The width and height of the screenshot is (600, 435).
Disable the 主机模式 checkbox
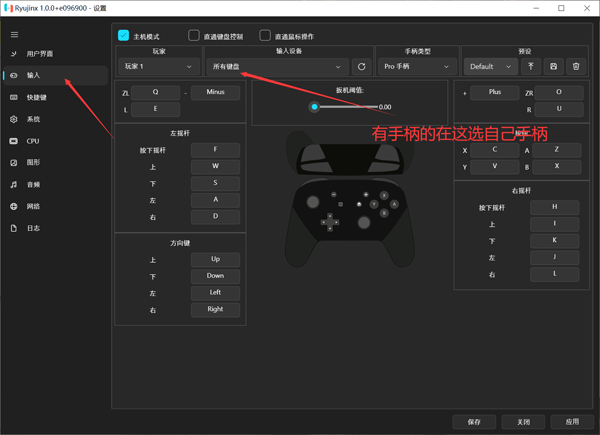pos(124,36)
